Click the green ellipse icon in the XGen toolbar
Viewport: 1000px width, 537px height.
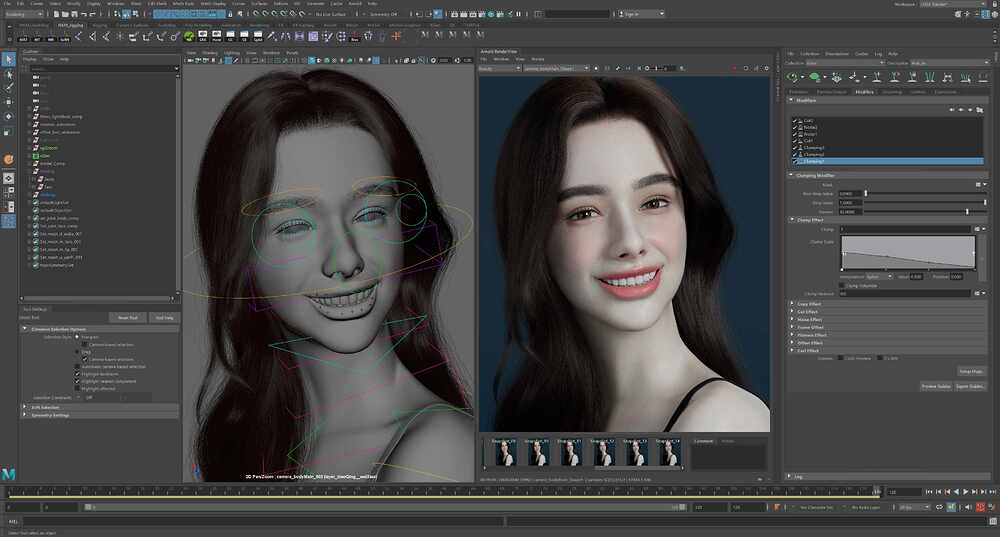pyautogui.click(x=814, y=77)
